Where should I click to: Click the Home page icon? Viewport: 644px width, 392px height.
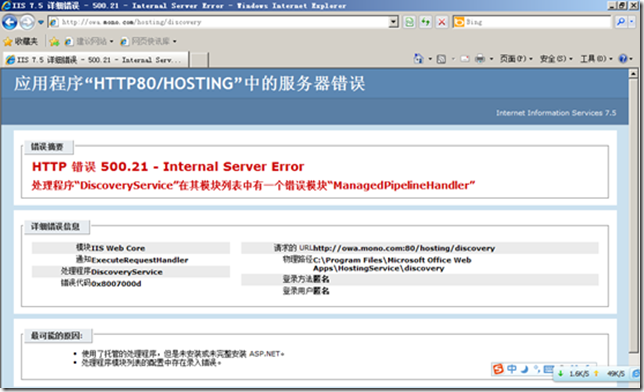click(419, 59)
